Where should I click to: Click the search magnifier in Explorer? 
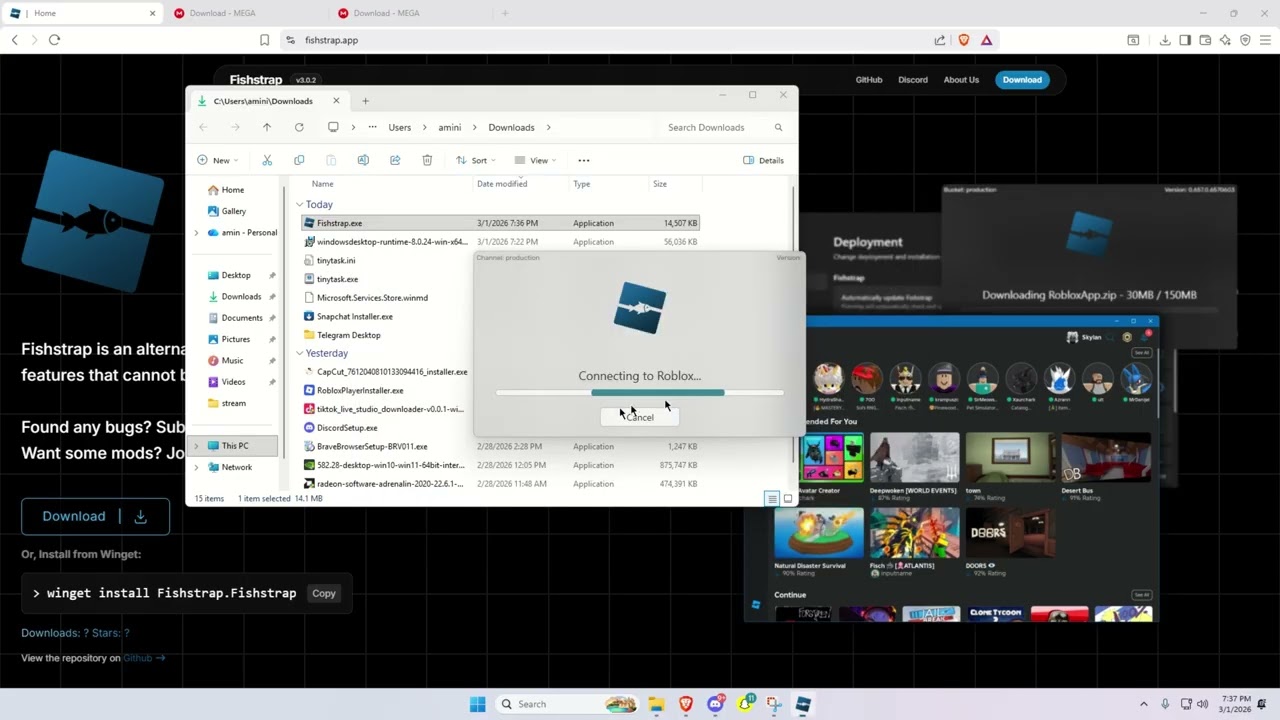pyautogui.click(x=778, y=127)
